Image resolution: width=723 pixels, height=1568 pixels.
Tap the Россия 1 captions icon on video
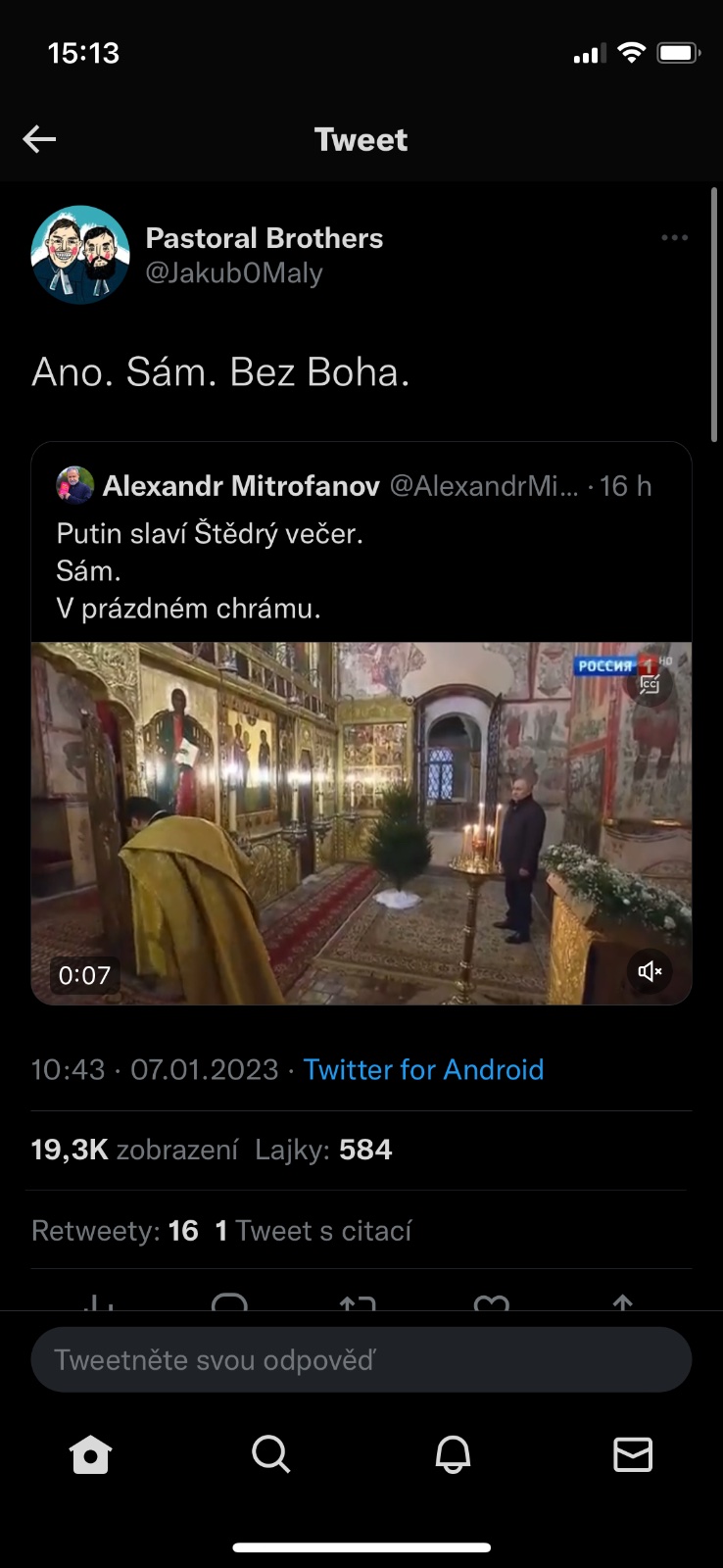(650, 685)
